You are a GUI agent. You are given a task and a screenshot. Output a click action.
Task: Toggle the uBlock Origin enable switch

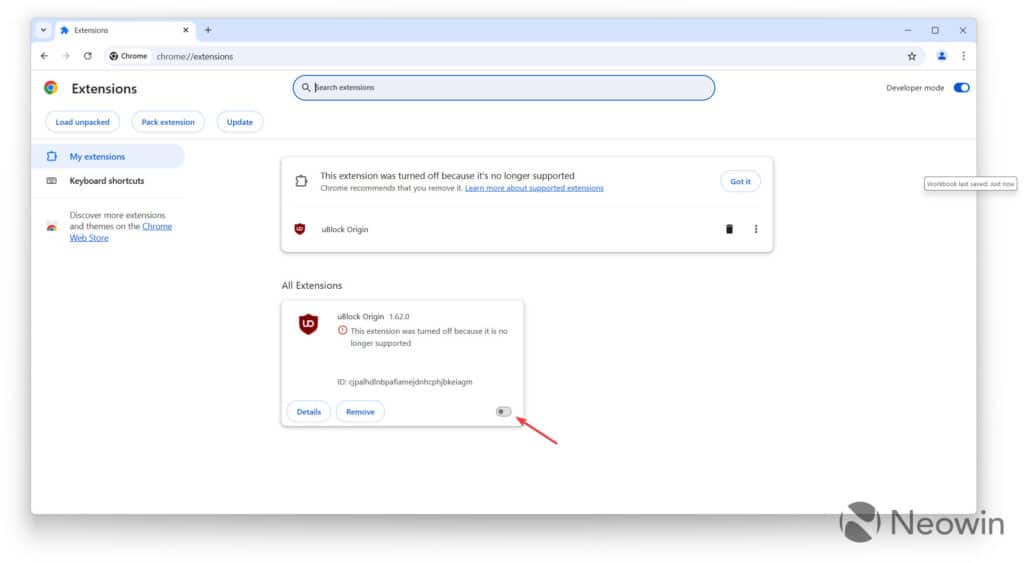[x=503, y=412]
